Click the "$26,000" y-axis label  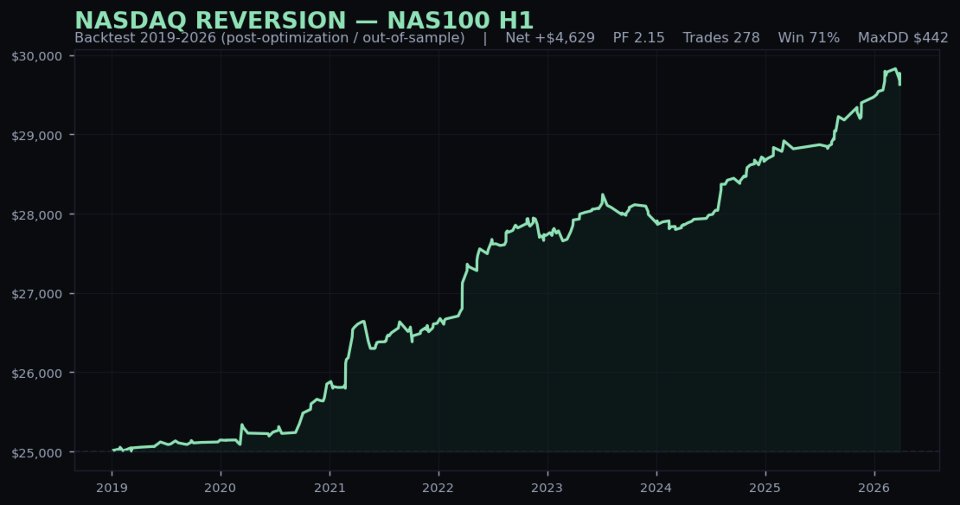click(x=37, y=373)
